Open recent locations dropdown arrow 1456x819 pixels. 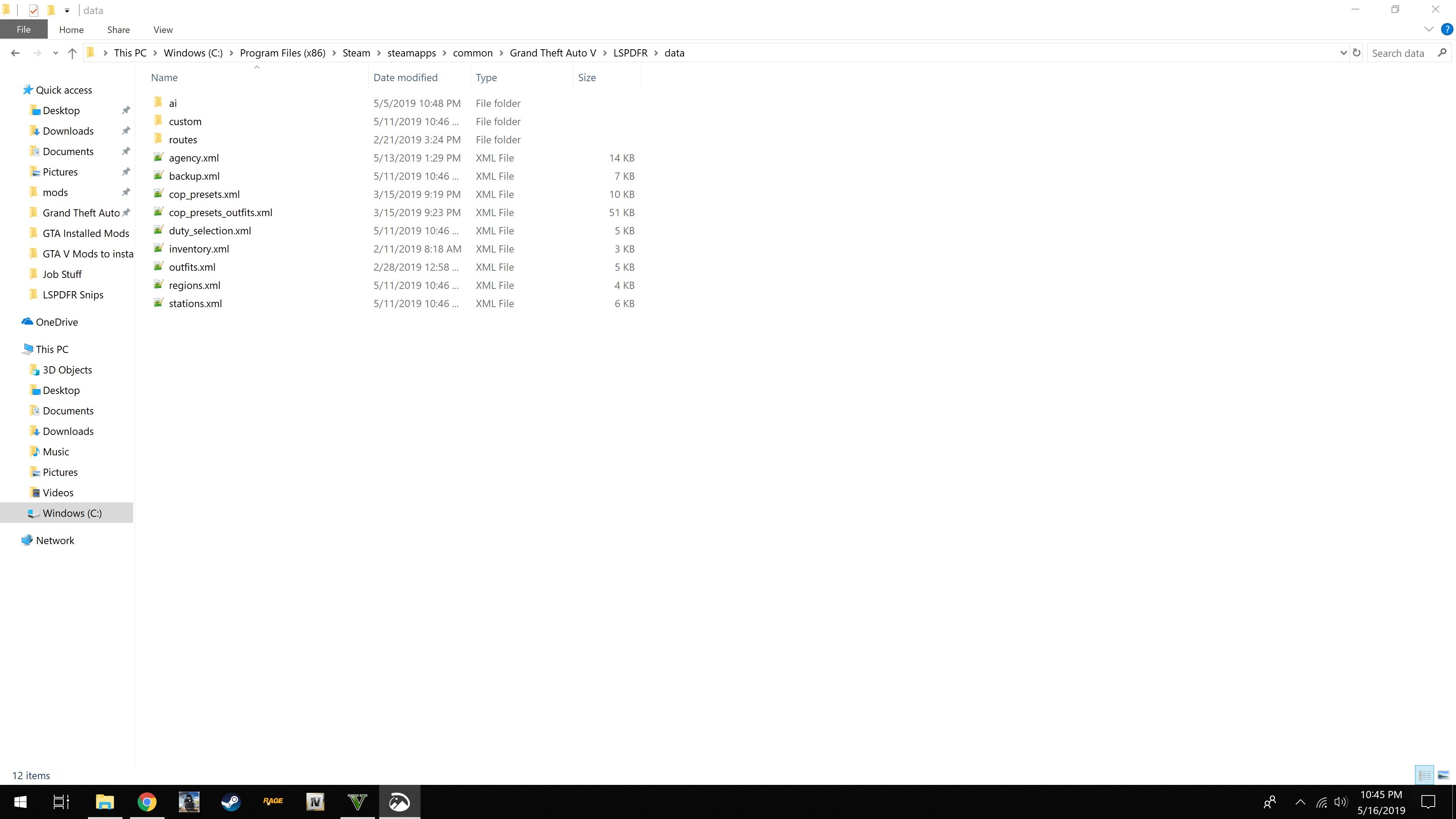(55, 53)
